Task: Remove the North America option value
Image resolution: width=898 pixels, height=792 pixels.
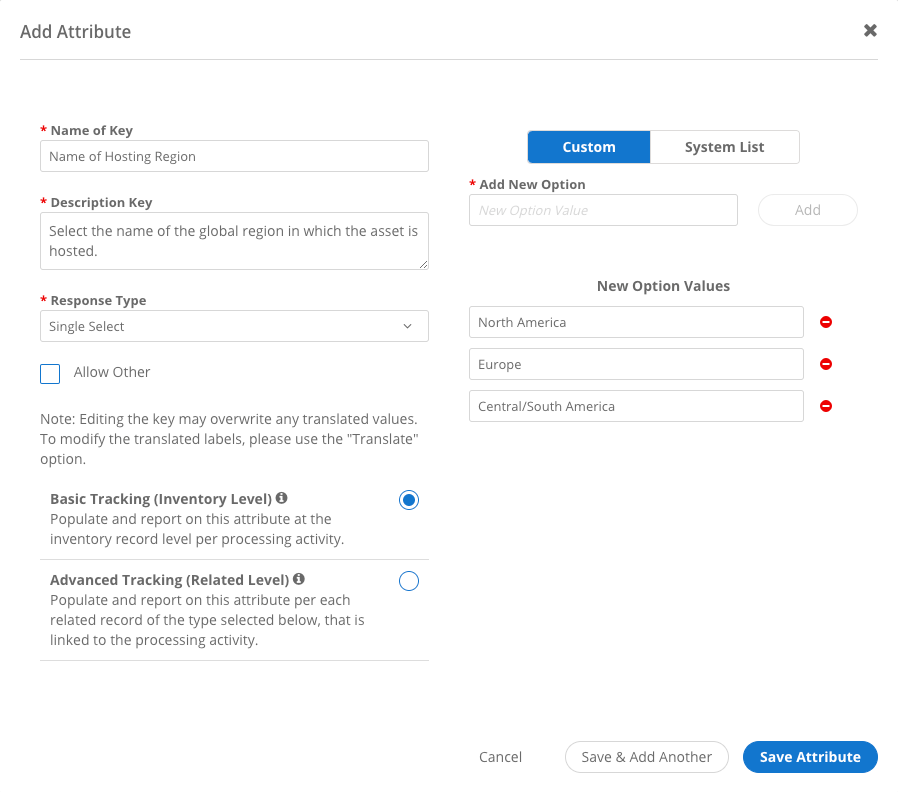Action: (825, 322)
